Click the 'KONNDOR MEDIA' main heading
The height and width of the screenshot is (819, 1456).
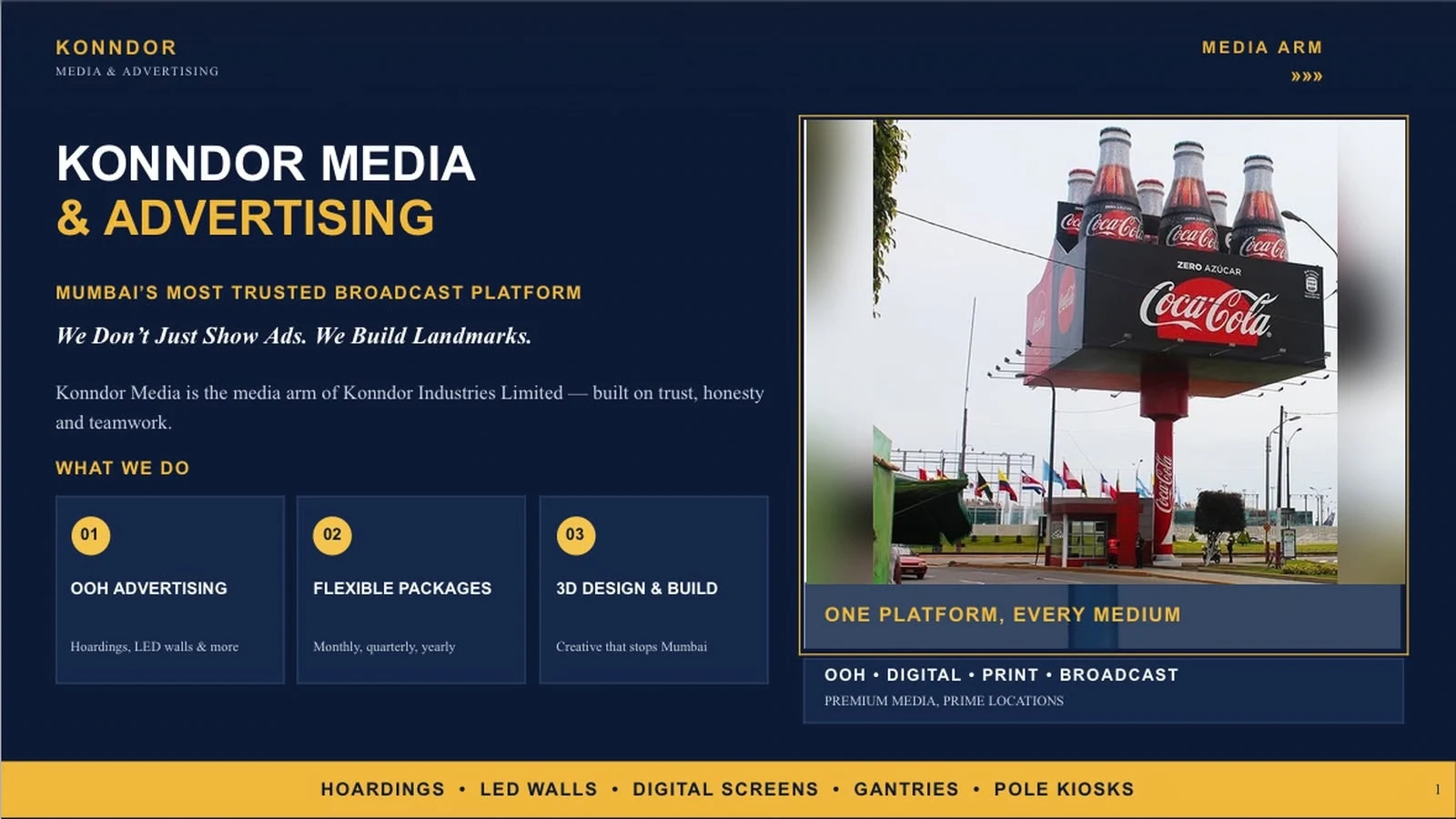tap(266, 164)
